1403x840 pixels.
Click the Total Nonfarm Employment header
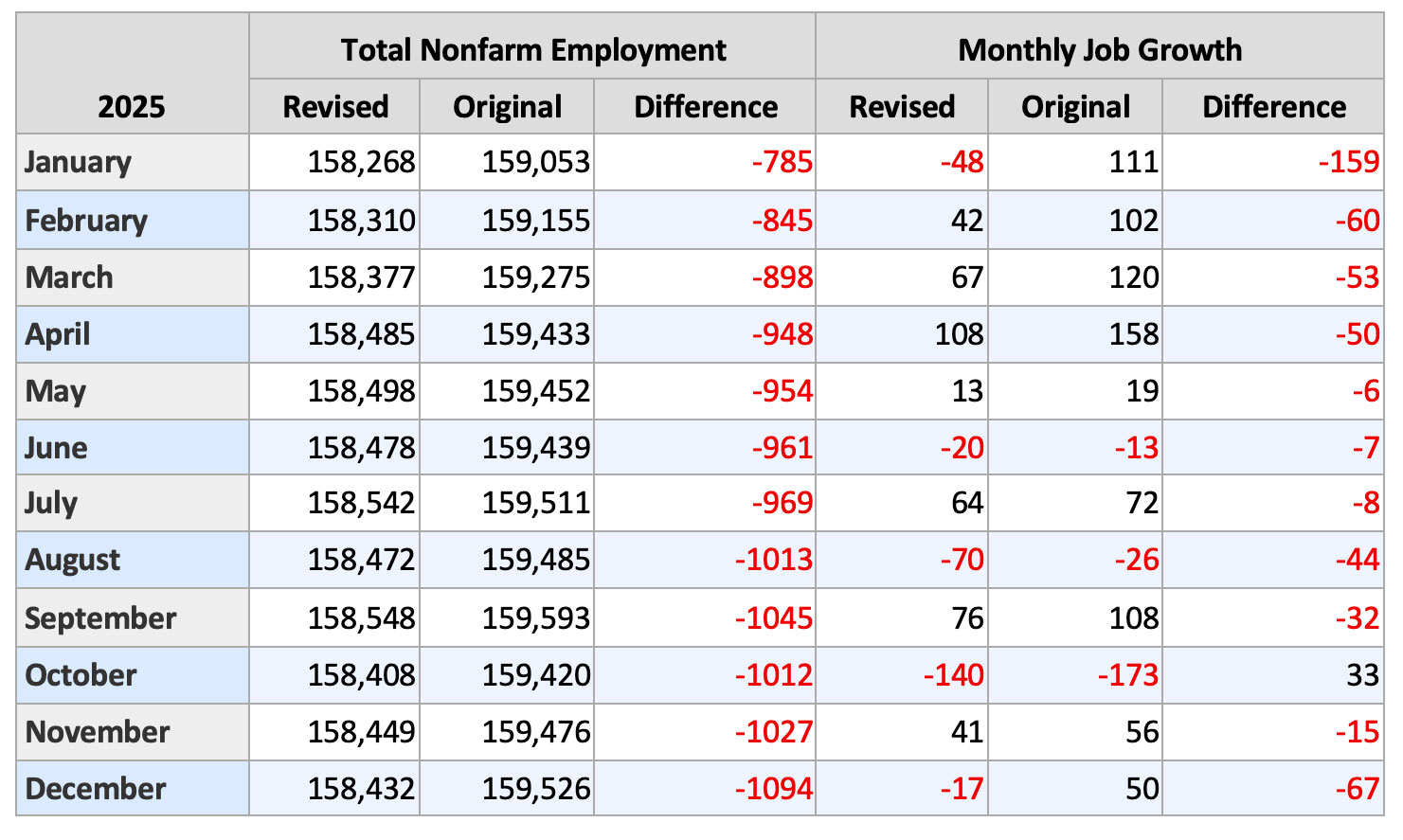point(533,49)
